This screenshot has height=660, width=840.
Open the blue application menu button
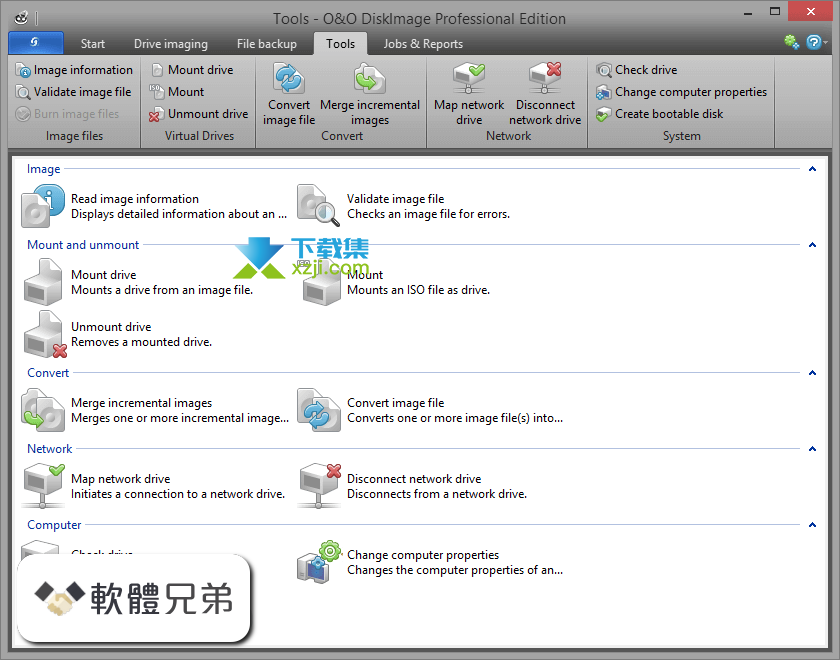[36, 42]
